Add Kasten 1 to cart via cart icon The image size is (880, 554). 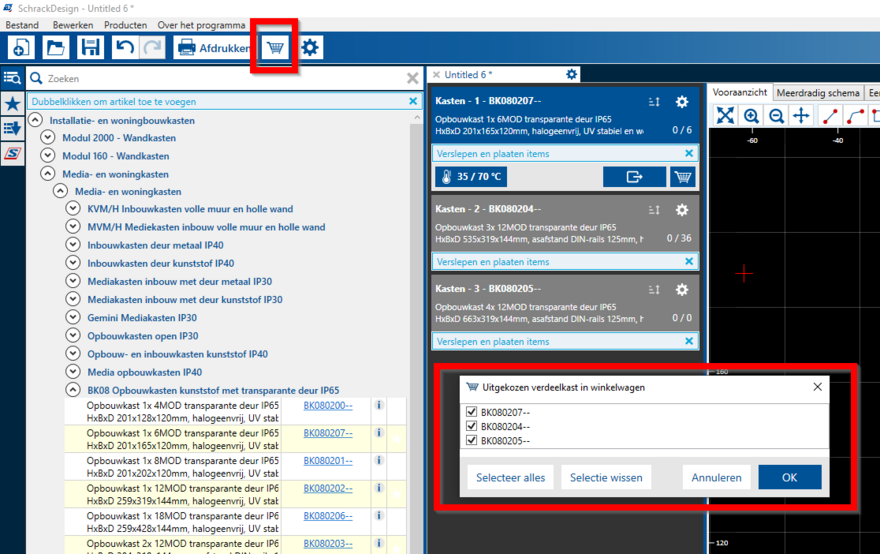coord(682,177)
